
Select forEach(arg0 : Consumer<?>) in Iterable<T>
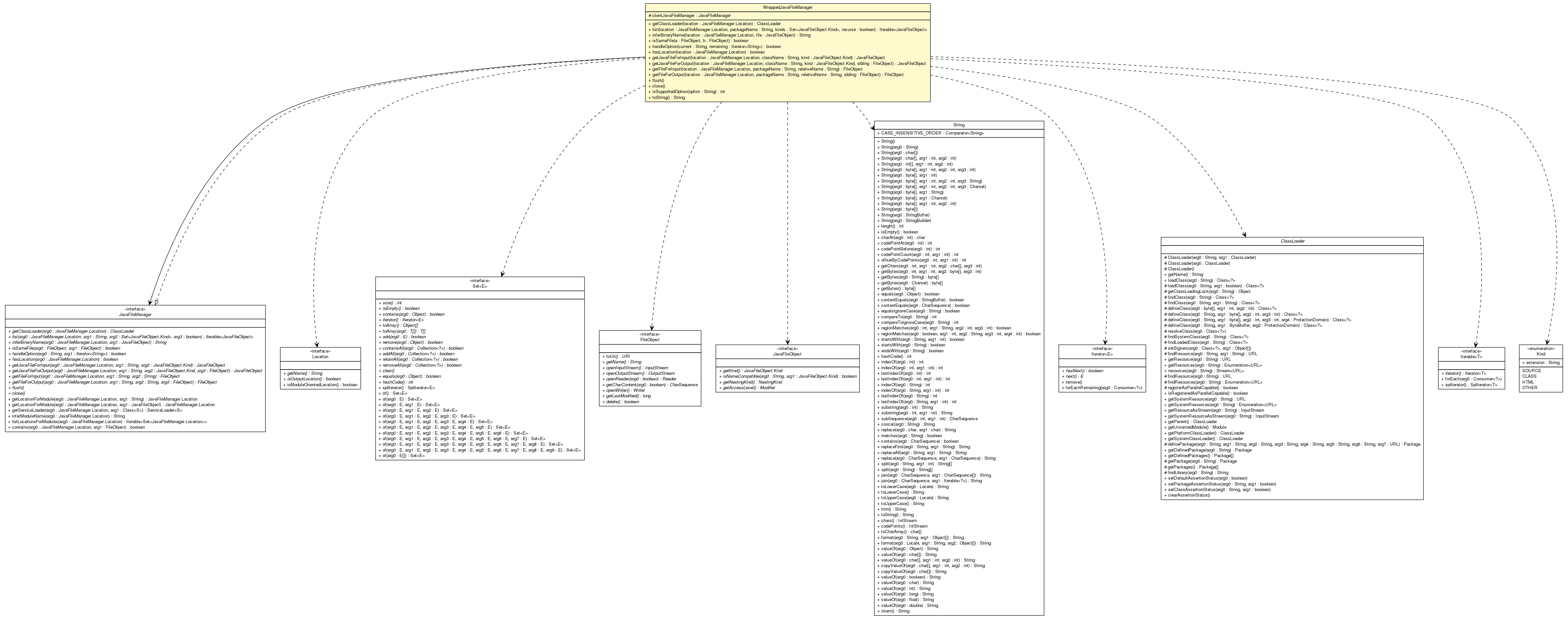[x=1471, y=379]
